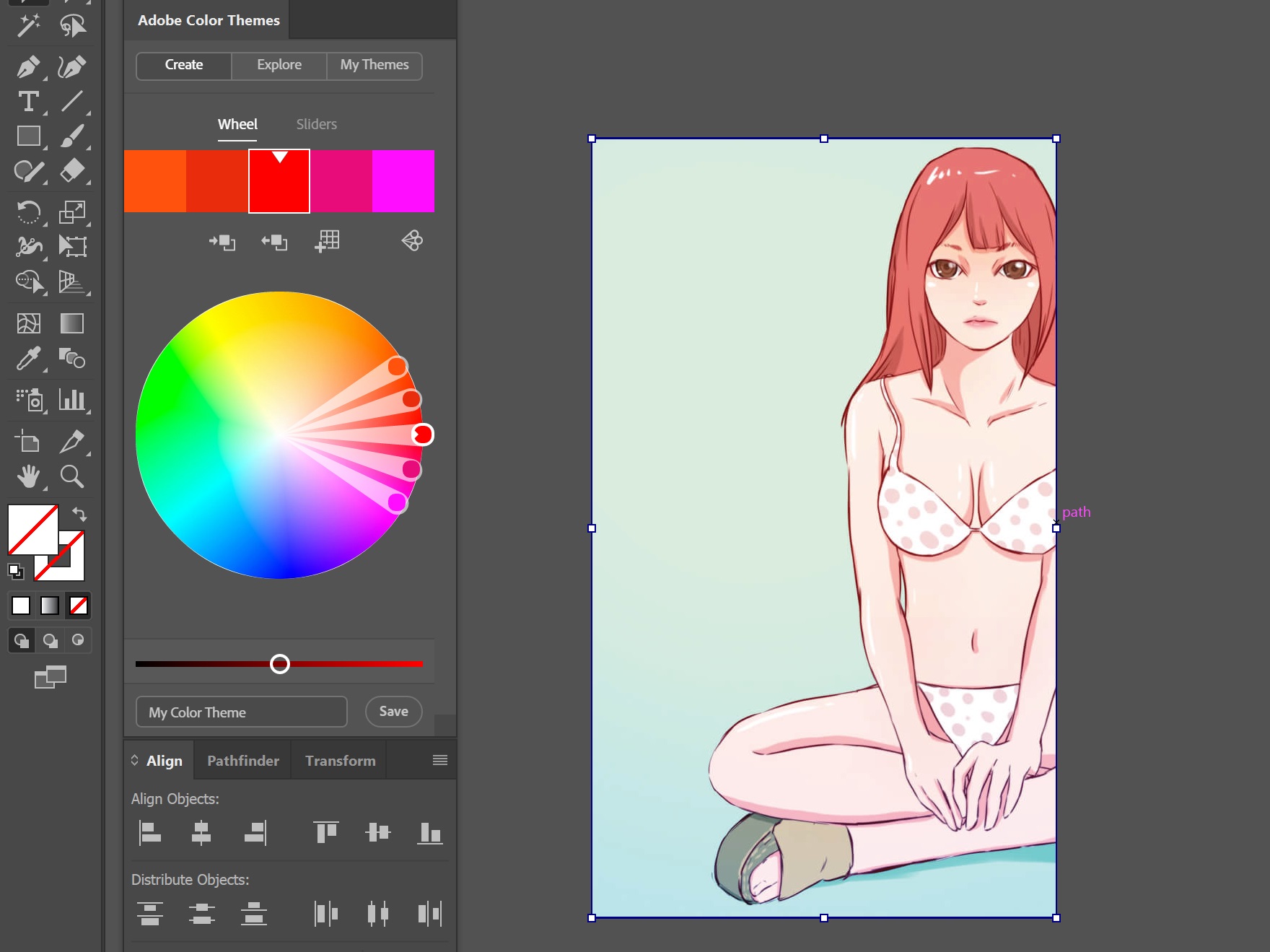This screenshot has height=952, width=1270.
Task: Select the Column Graph tool
Action: point(72,400)
